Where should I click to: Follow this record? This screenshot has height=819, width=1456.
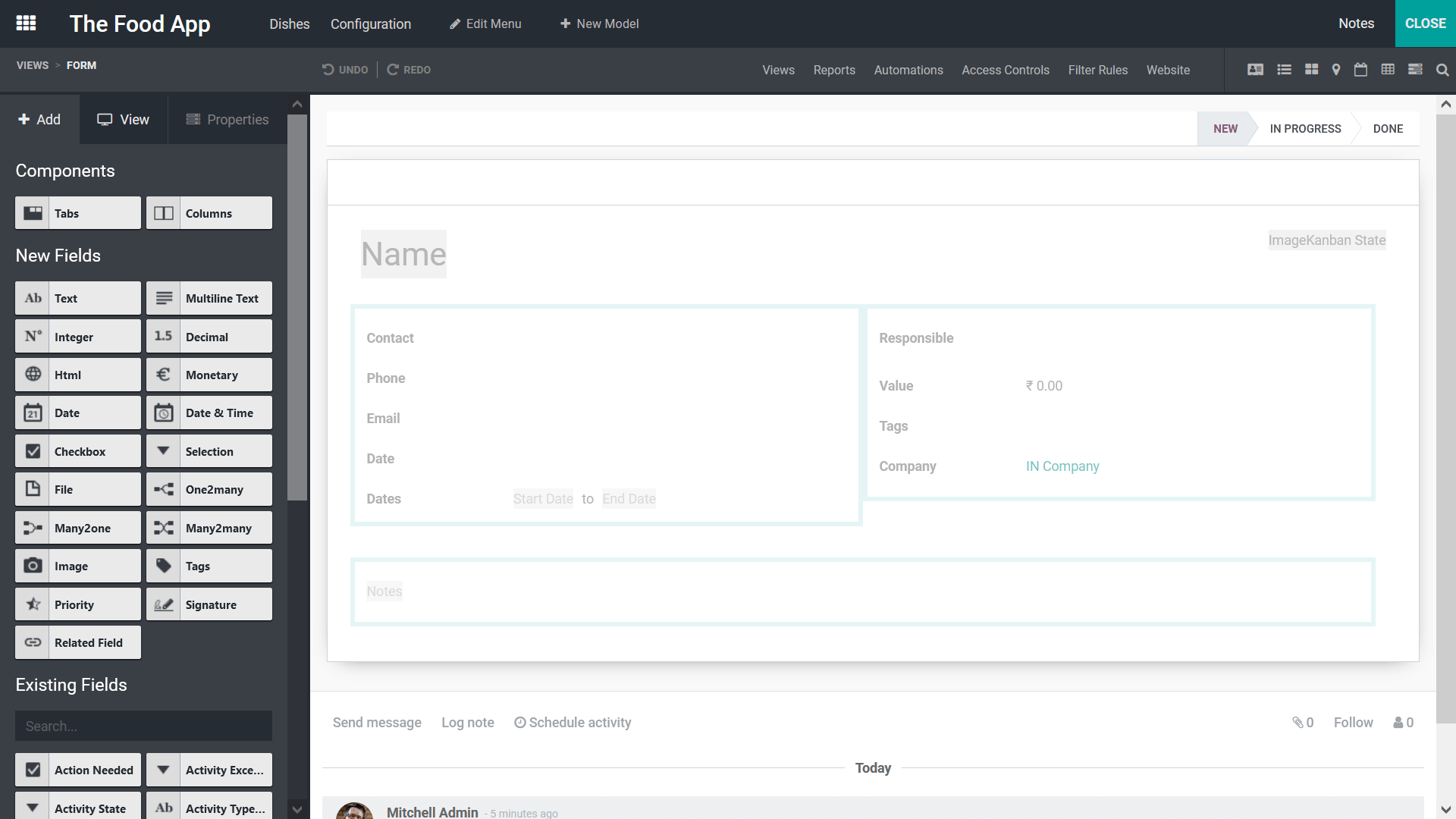pos(1353,723)
